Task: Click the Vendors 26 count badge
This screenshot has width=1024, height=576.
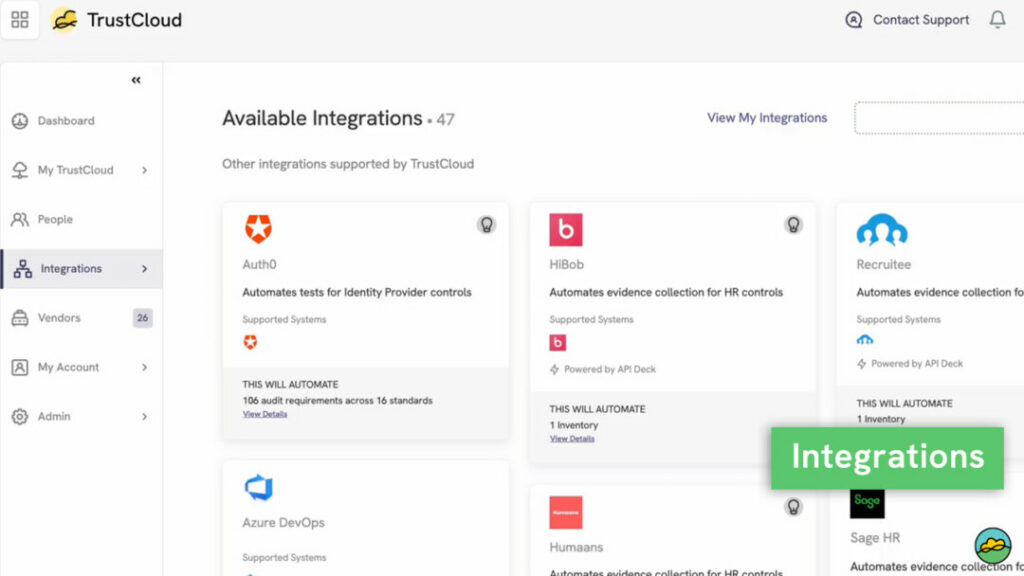Action: click(x=142, y=318)
